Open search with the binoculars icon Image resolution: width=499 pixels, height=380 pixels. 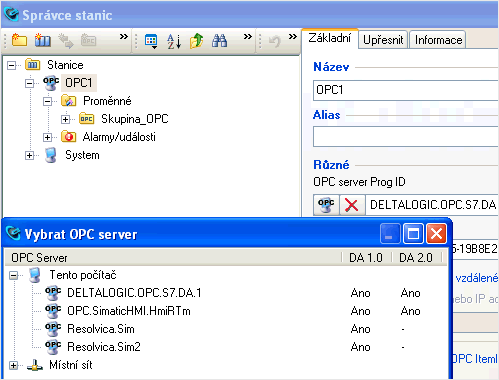[219, 41]
